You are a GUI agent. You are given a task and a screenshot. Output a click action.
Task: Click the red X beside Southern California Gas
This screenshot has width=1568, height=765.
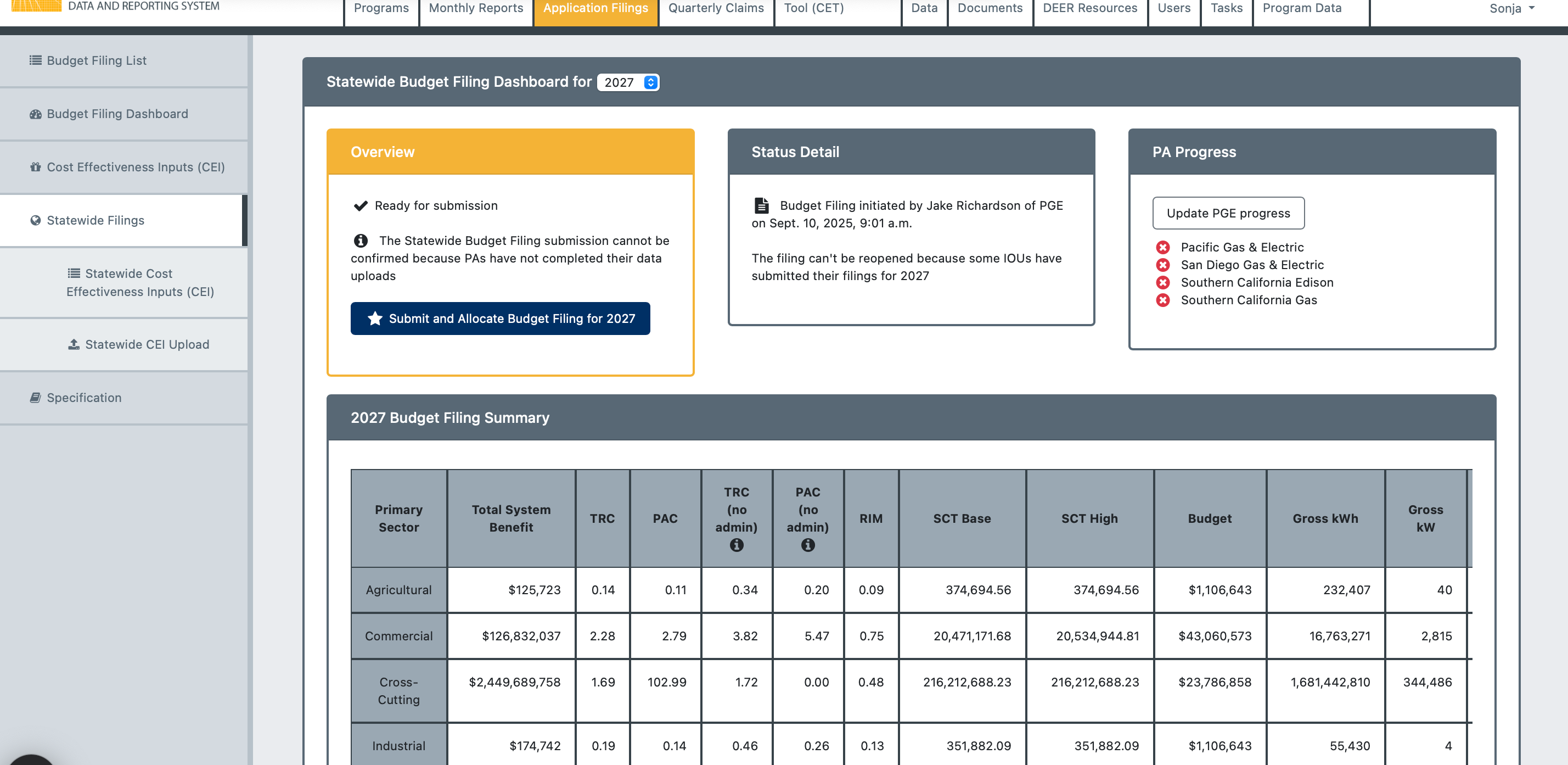tap(1162, 300)
